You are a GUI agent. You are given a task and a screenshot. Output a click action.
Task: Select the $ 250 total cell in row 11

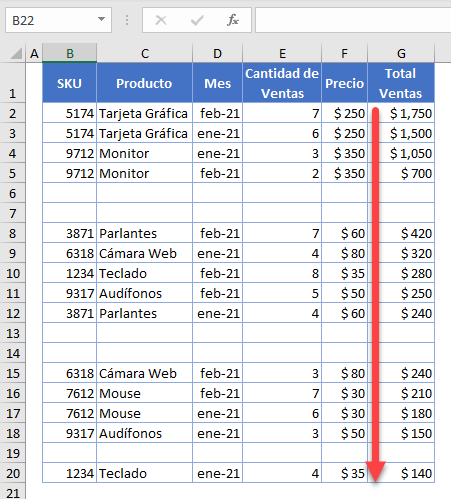click(401, 293)
